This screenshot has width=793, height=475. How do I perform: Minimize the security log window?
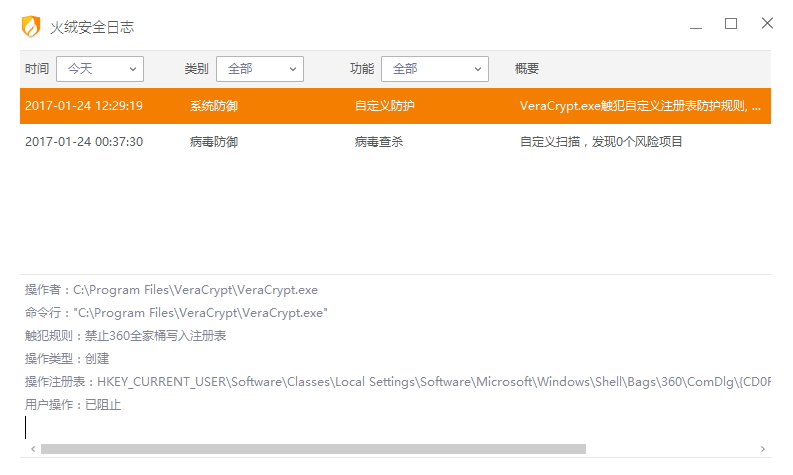click(695, 24)
